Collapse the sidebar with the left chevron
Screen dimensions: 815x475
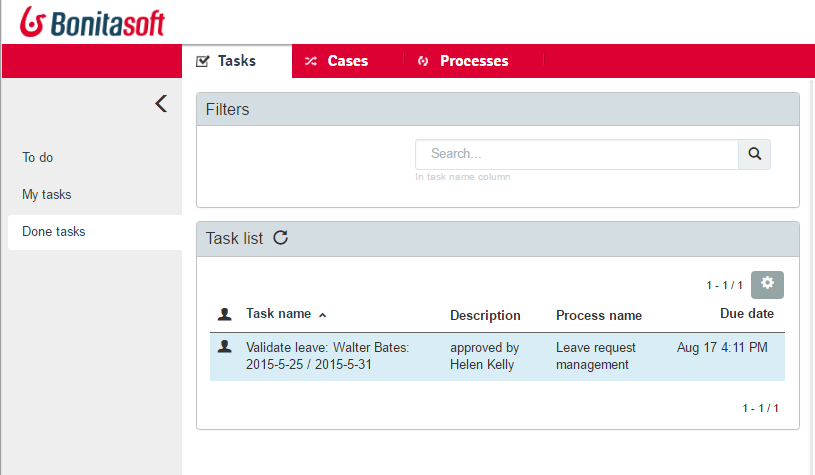[x=161, y=103]
